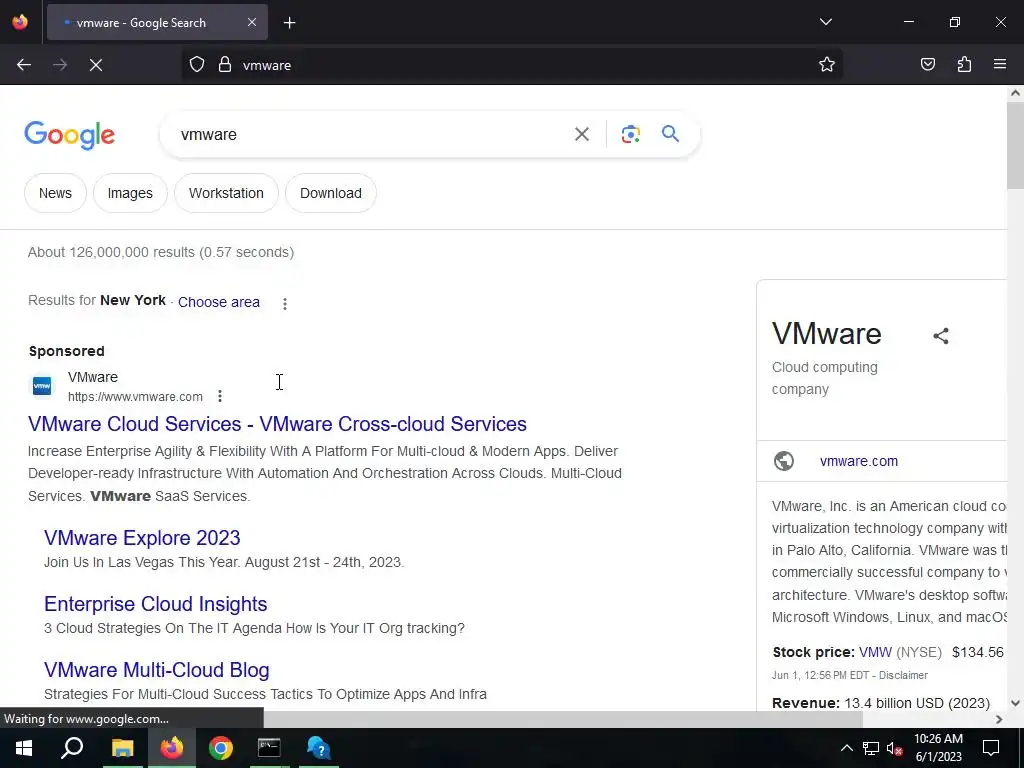Show hidden system tray icons

[846, 748]
